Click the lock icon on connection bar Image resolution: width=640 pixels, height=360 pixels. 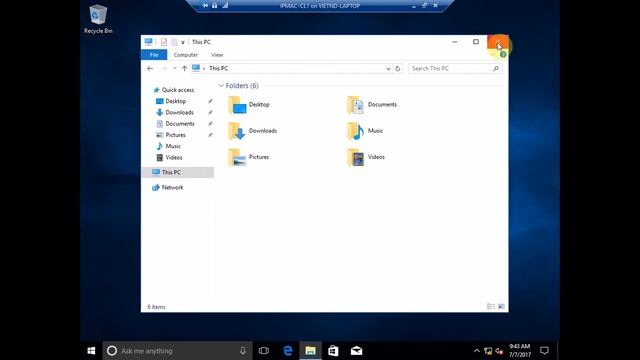(214, 6)
